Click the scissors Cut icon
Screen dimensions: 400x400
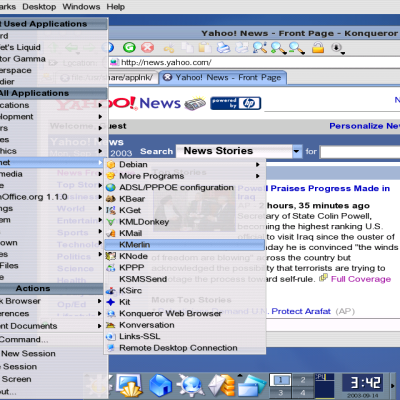point(169,48)
